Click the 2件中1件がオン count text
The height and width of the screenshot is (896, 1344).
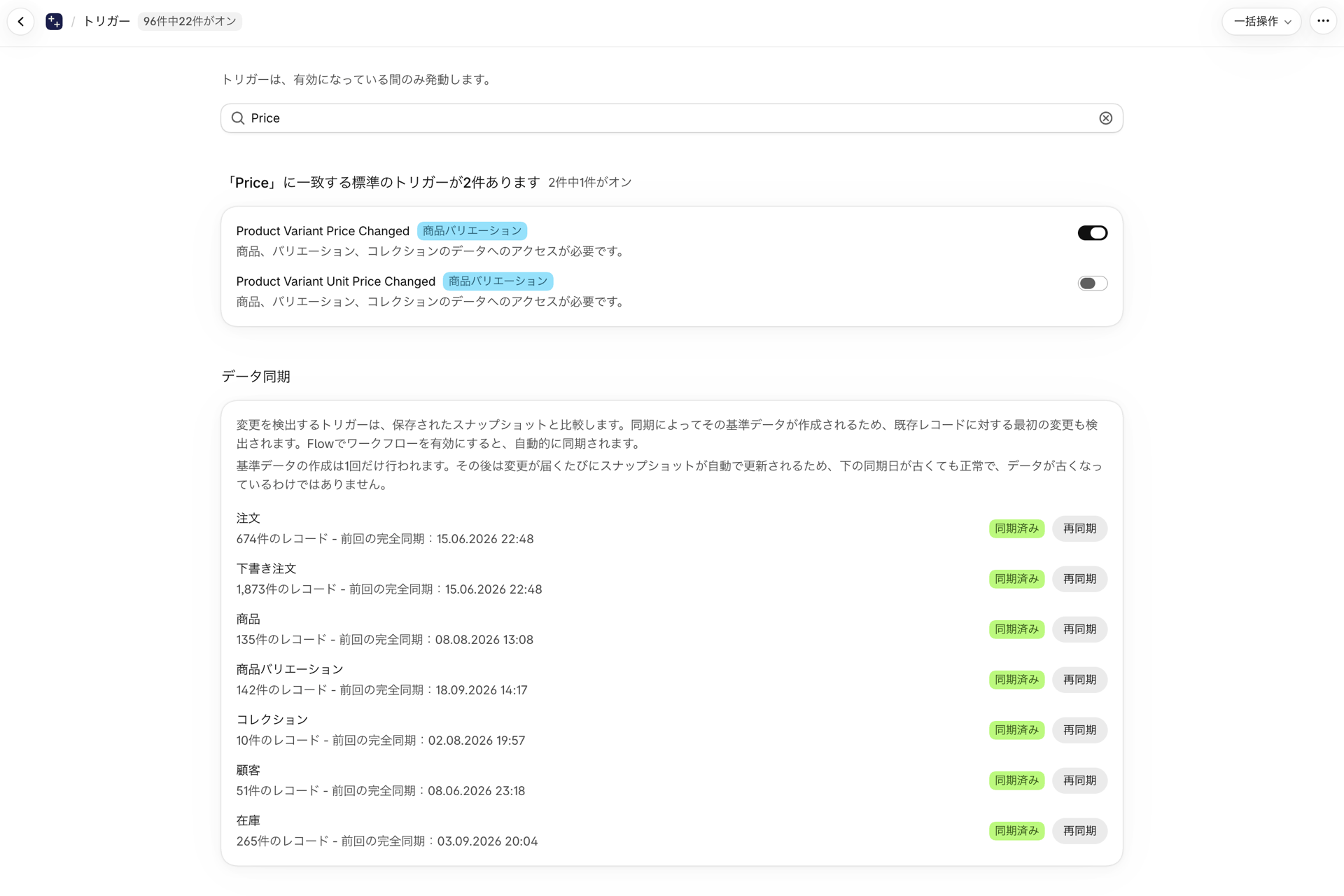click(x=589, y=183)
